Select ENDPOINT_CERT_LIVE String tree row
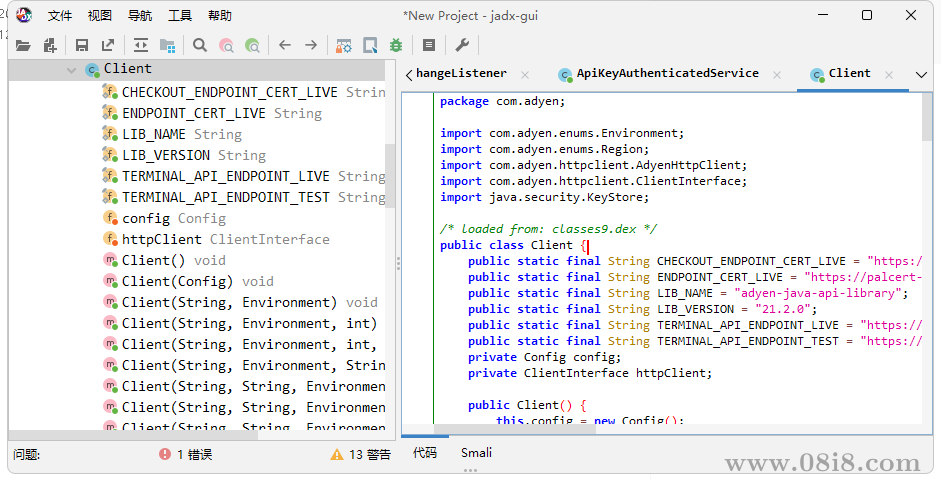This screenshot has height=481, width=941. click(x=212, y=113)
